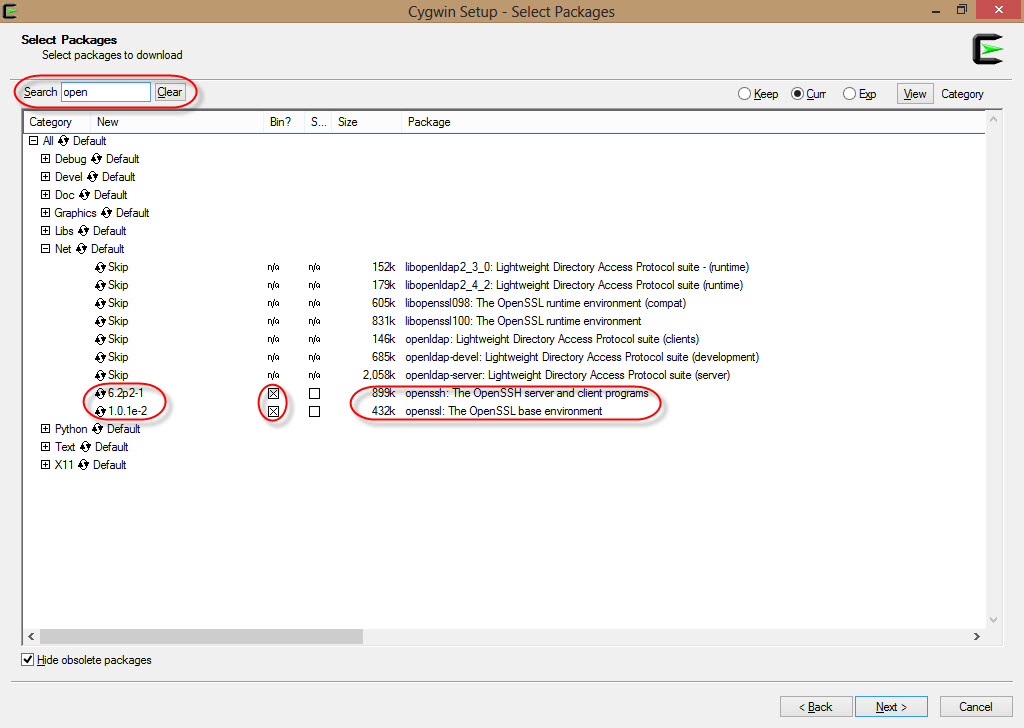1024x728 pixels.
Task: Click the Size column header
Action: coord(366,122)
